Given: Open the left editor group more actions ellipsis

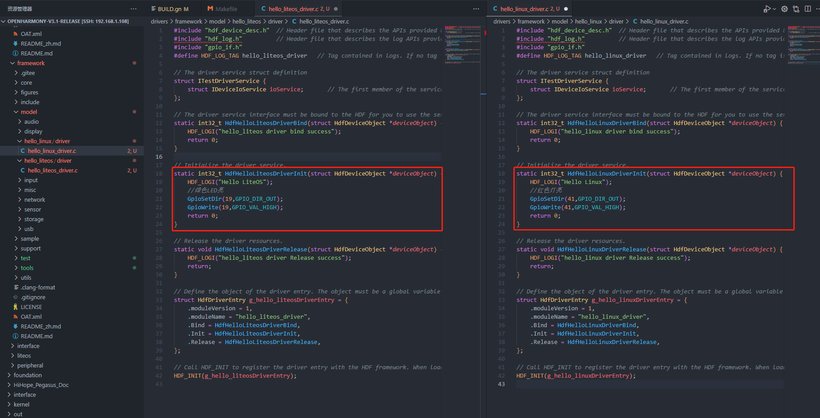Looking at the screenshot, I should [x=475, y=9].
